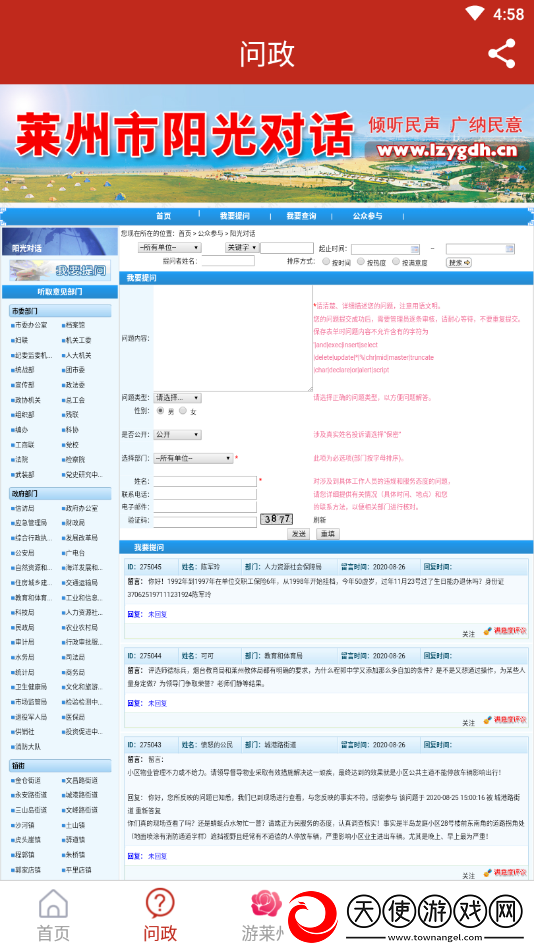Select 男 gender radio button
This screenshot has width=534, height=949.
[160, 410]
